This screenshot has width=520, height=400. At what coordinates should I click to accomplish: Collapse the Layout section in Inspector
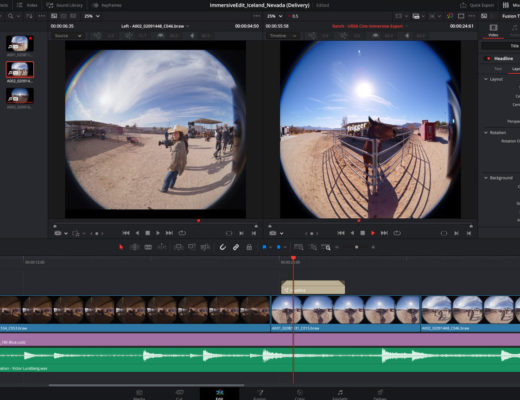tap(486, 79)
